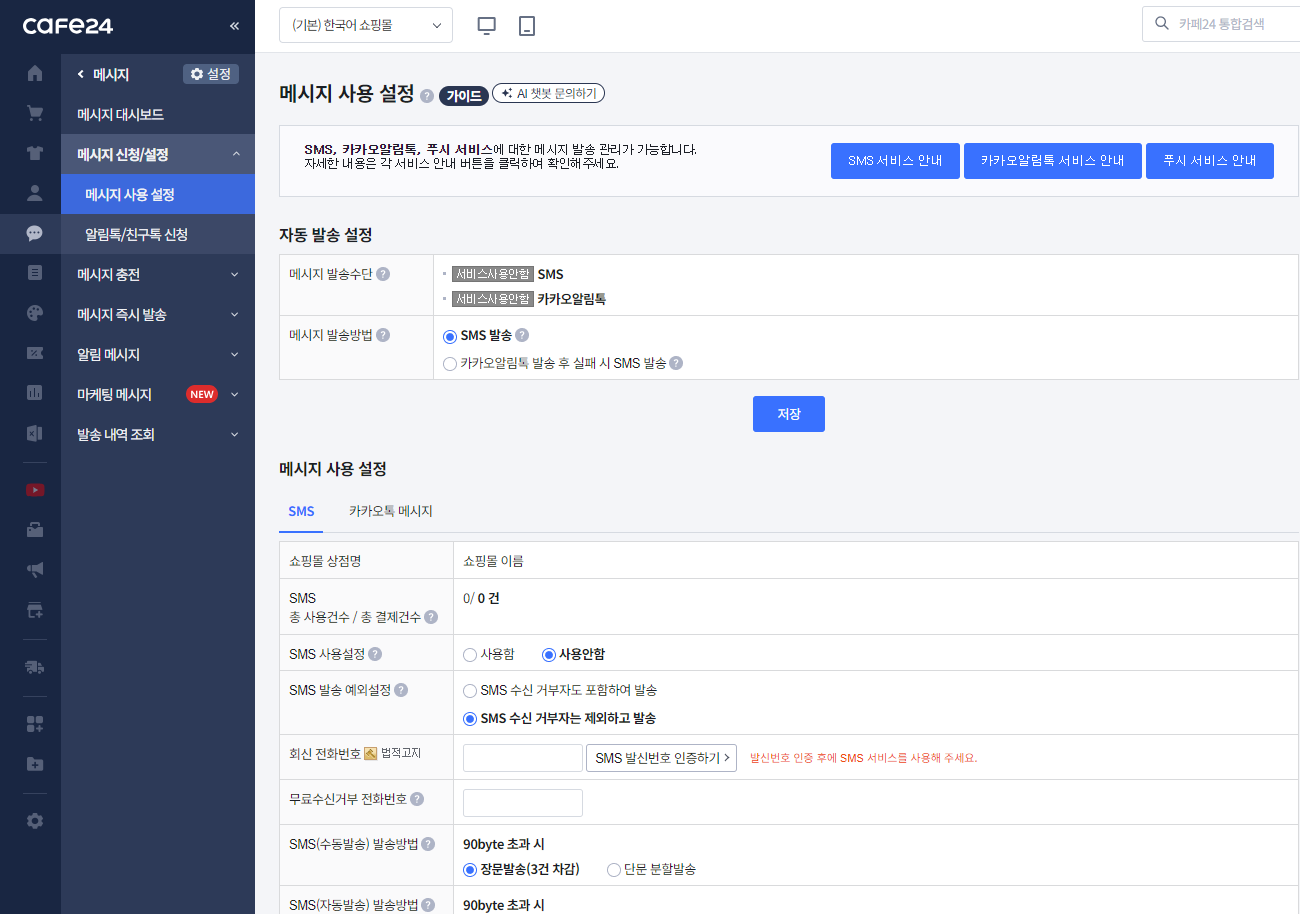Set SMS 사용설정 to 사용함
The height and width of the screenshot is (914, 1300).
coord(470,655)
